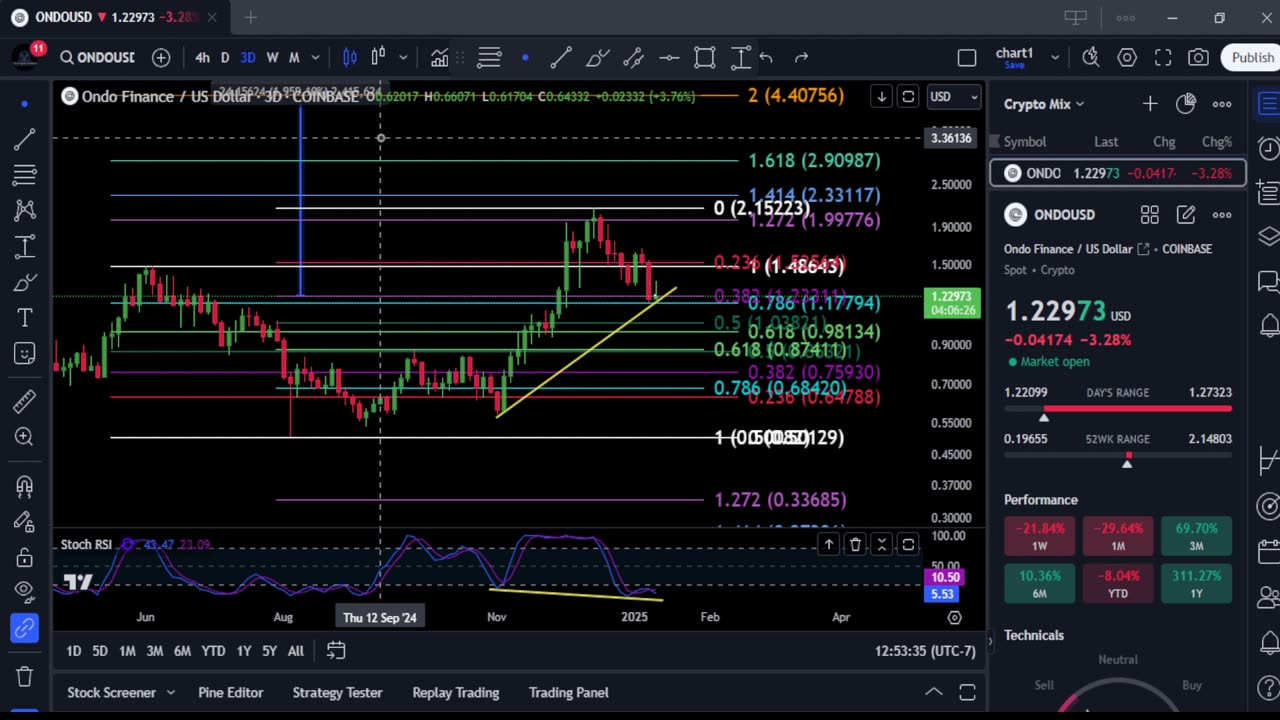This screenshot has height=720, width=1280.
Task: Open the Fibonacci/gann tools in left sidebar
Action: click(x=25, y=174)
